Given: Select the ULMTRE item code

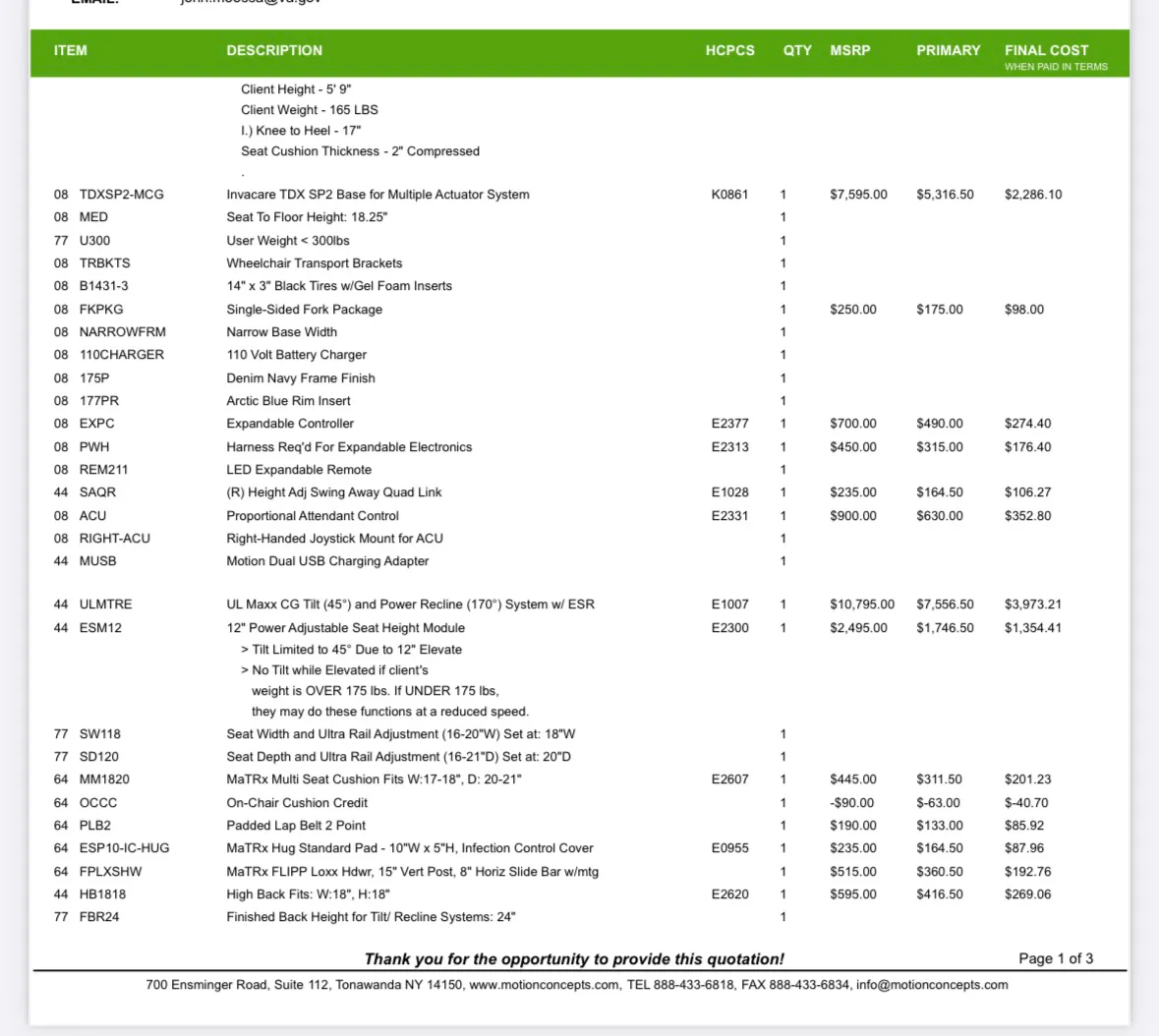Looking at the screenshot, I should click(105, 604).
